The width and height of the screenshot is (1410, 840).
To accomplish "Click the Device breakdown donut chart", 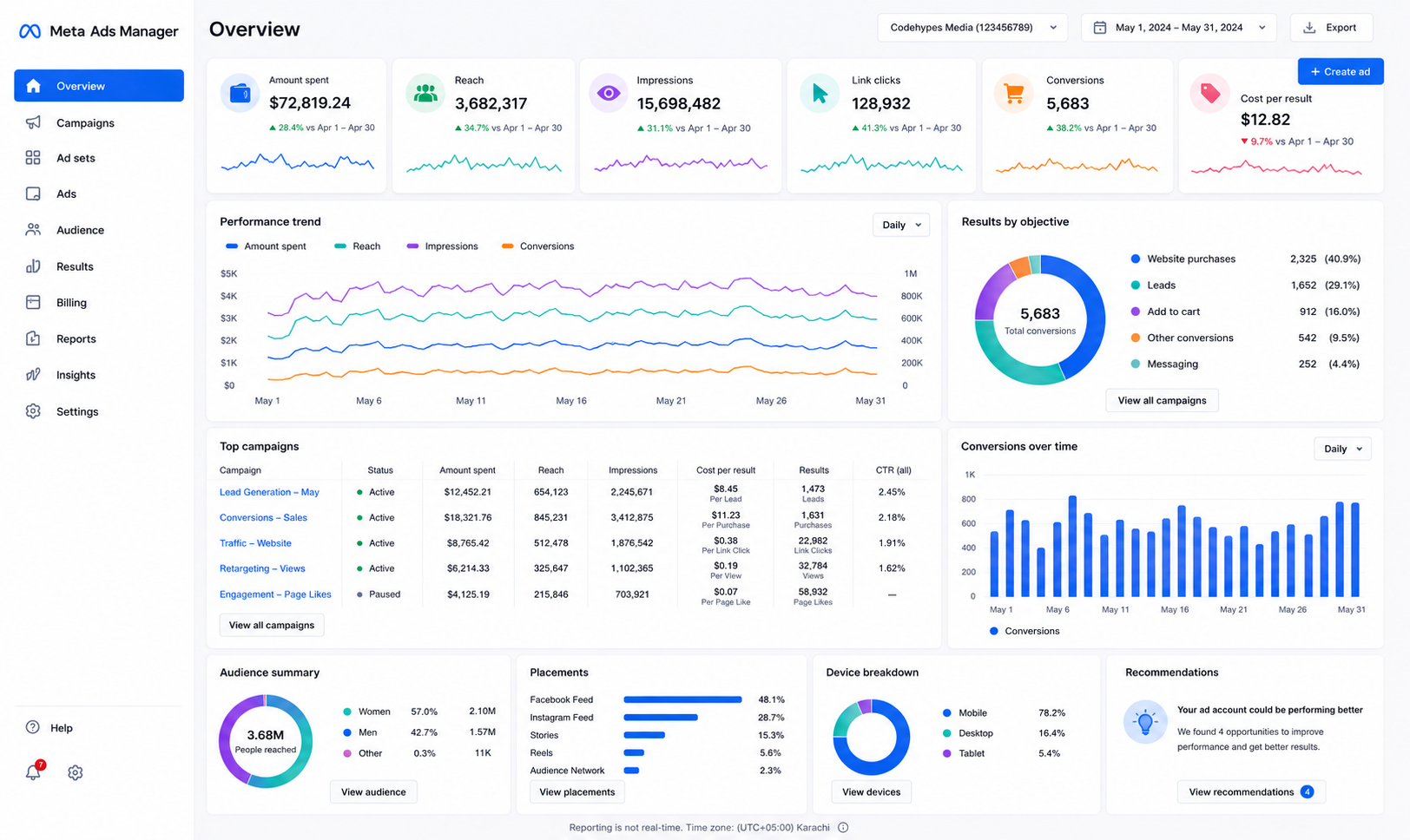I will click(871, 737).
